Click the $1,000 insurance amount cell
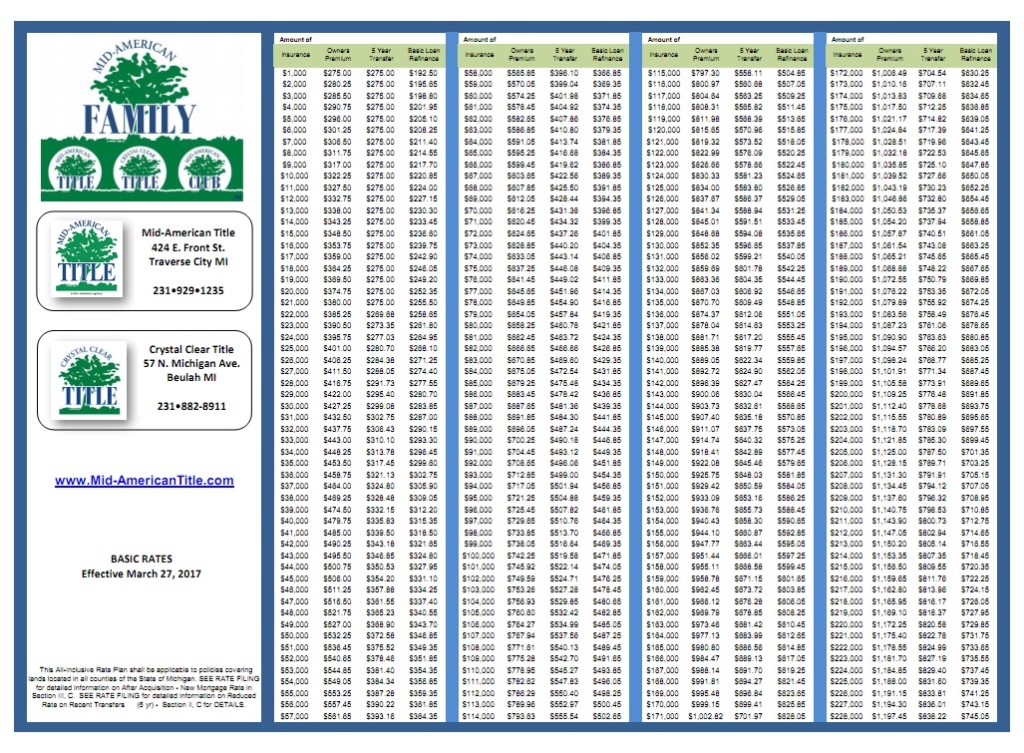The height and width of the screenshot is (753, 1024). [x=297, y=74]
